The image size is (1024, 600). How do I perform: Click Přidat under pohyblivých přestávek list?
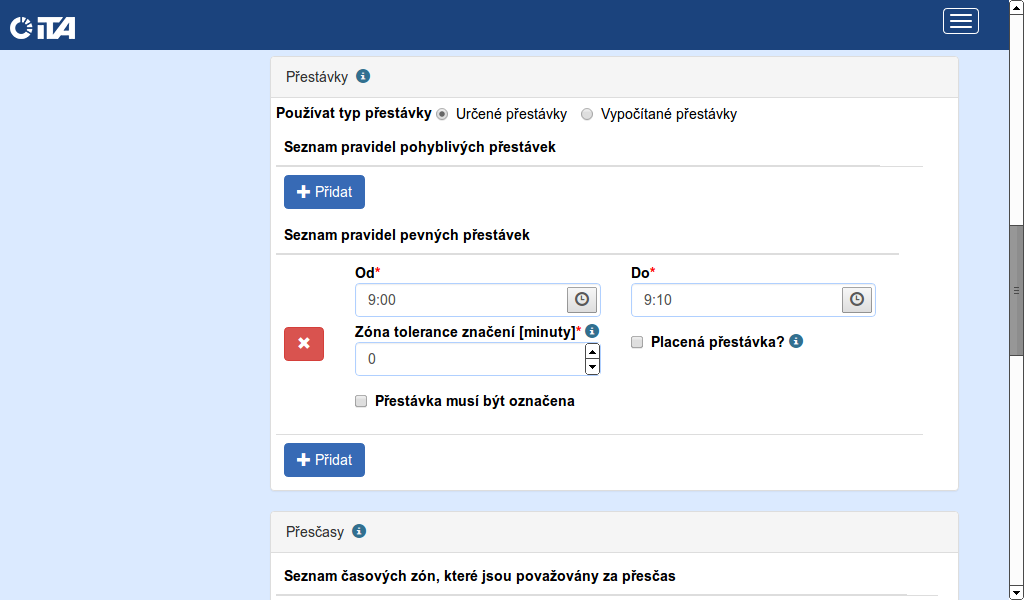324,192
